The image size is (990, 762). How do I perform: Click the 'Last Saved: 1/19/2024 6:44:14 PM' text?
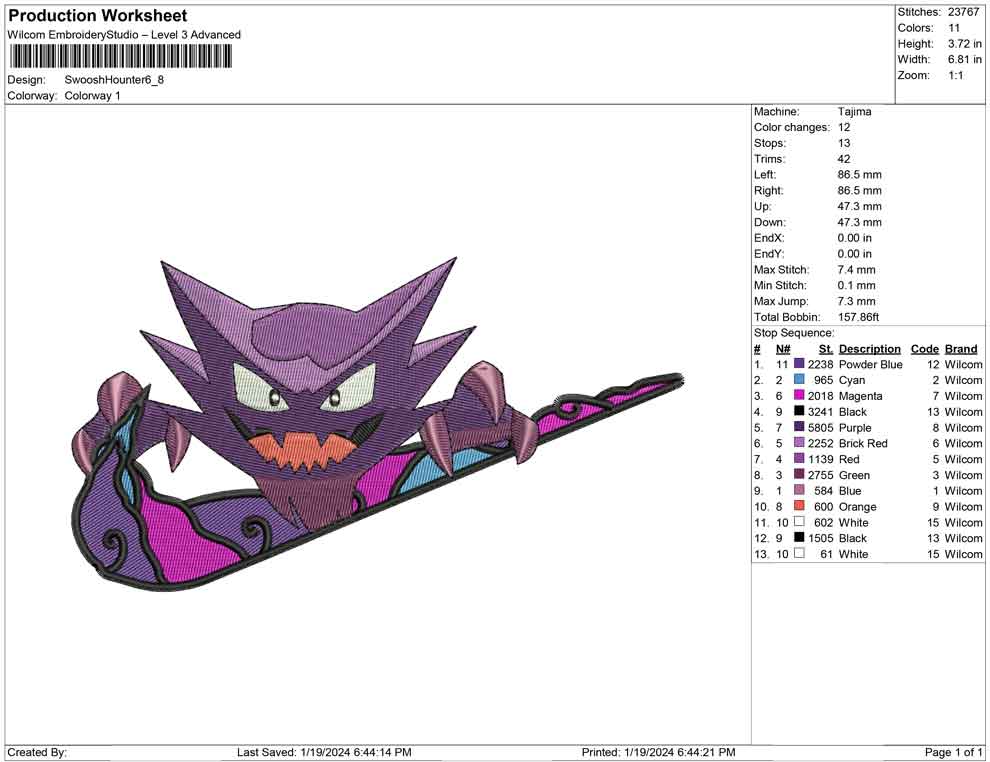coord(324,752)
